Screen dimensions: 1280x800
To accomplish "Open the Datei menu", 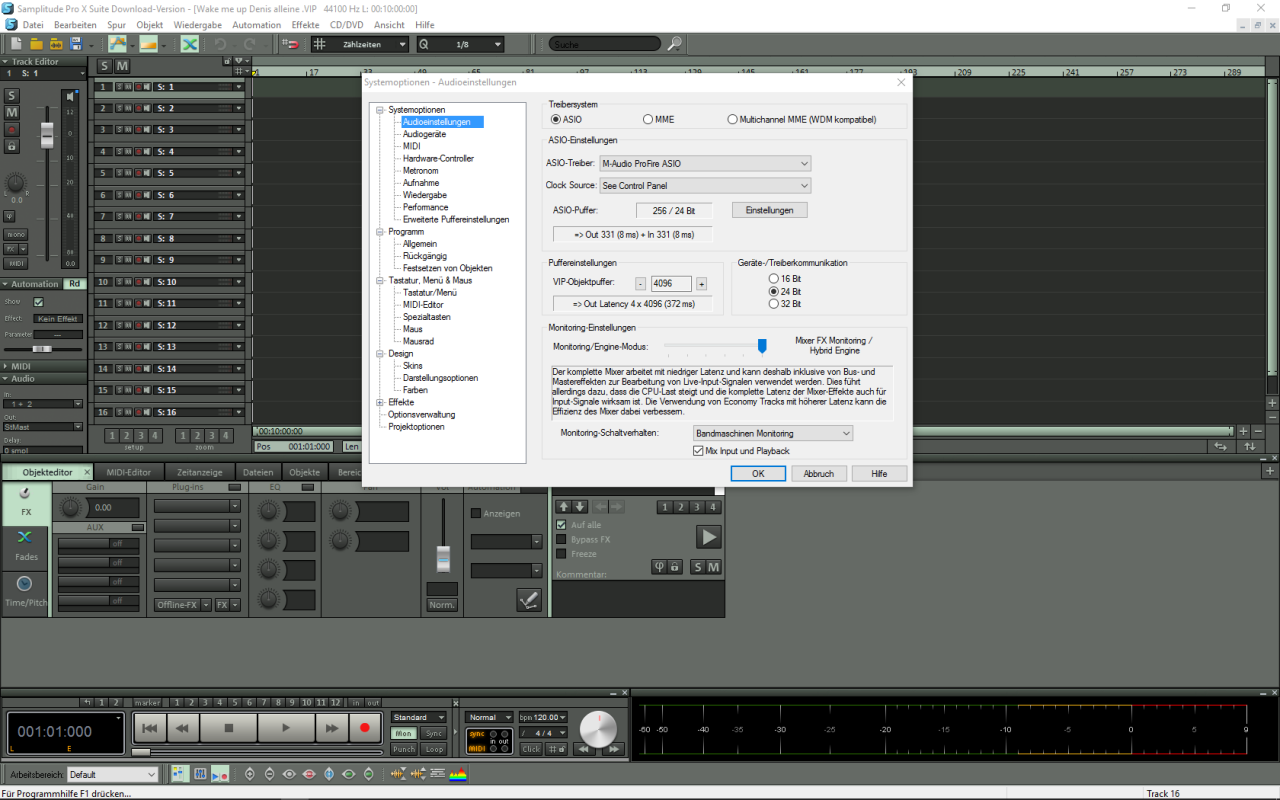I will tap(32, 24).
